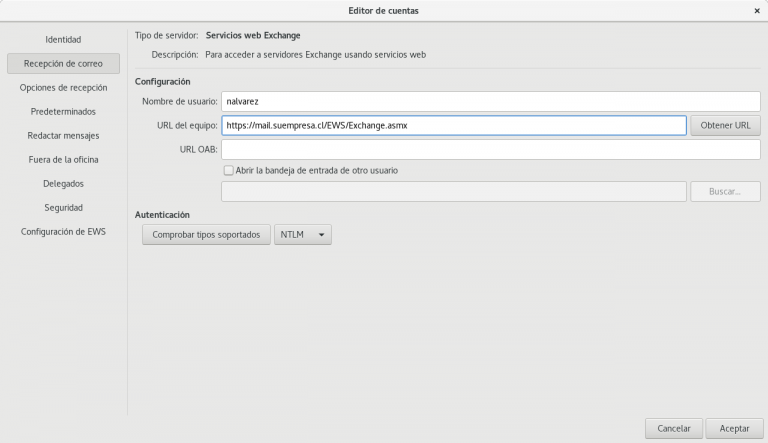Click the Autenticación section heading

point(162,215)
